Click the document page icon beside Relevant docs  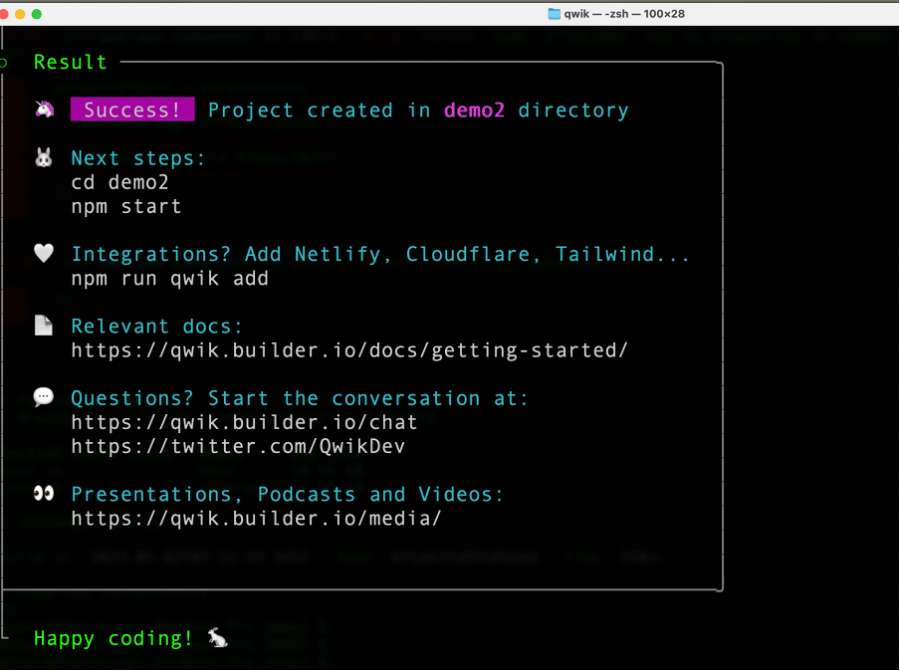pyautogui.click(x=44, y=325)
